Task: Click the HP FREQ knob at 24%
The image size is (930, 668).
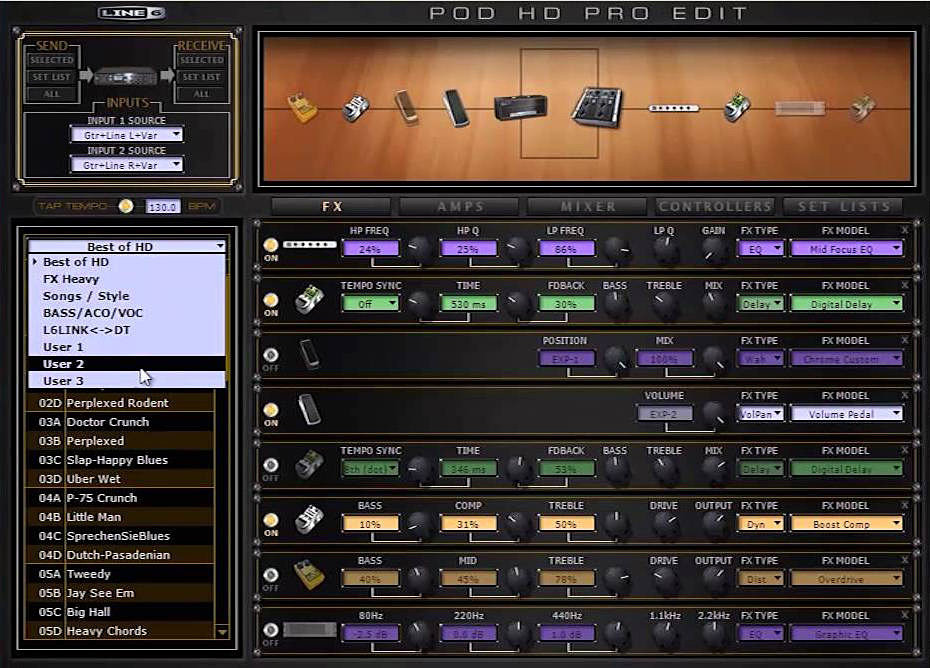Action: click(420, 249)
